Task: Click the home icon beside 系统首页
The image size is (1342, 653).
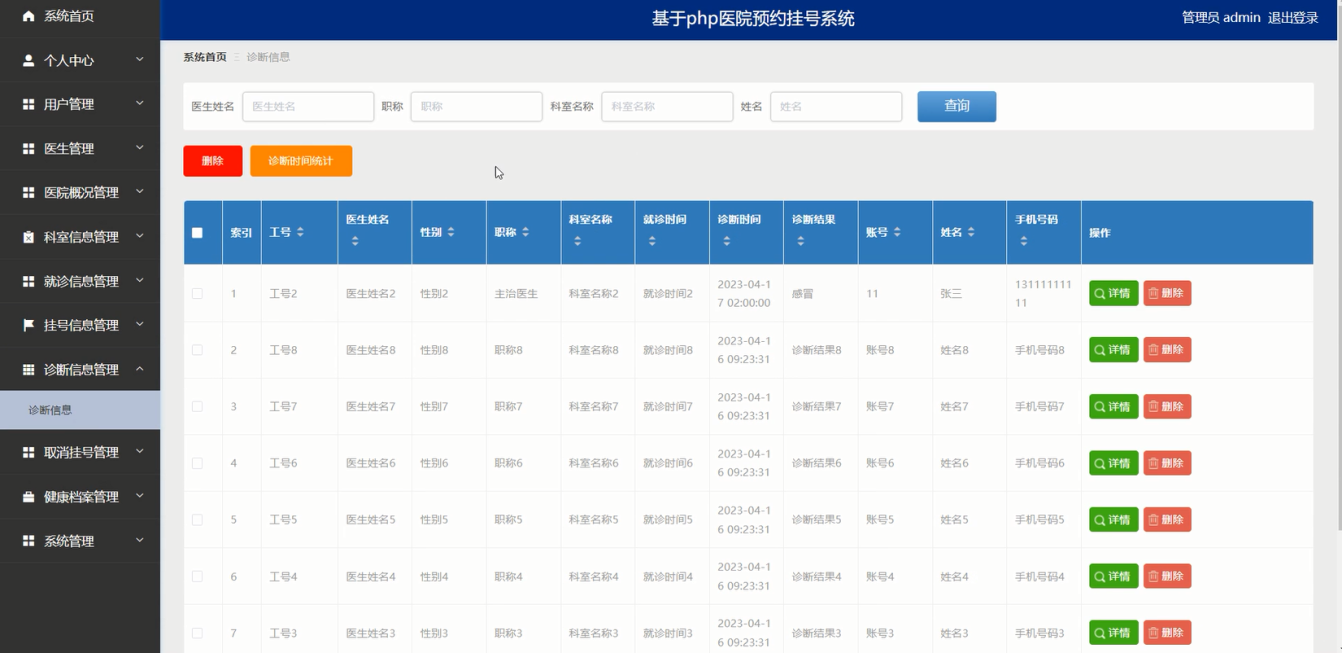Action: coord(28,16)
